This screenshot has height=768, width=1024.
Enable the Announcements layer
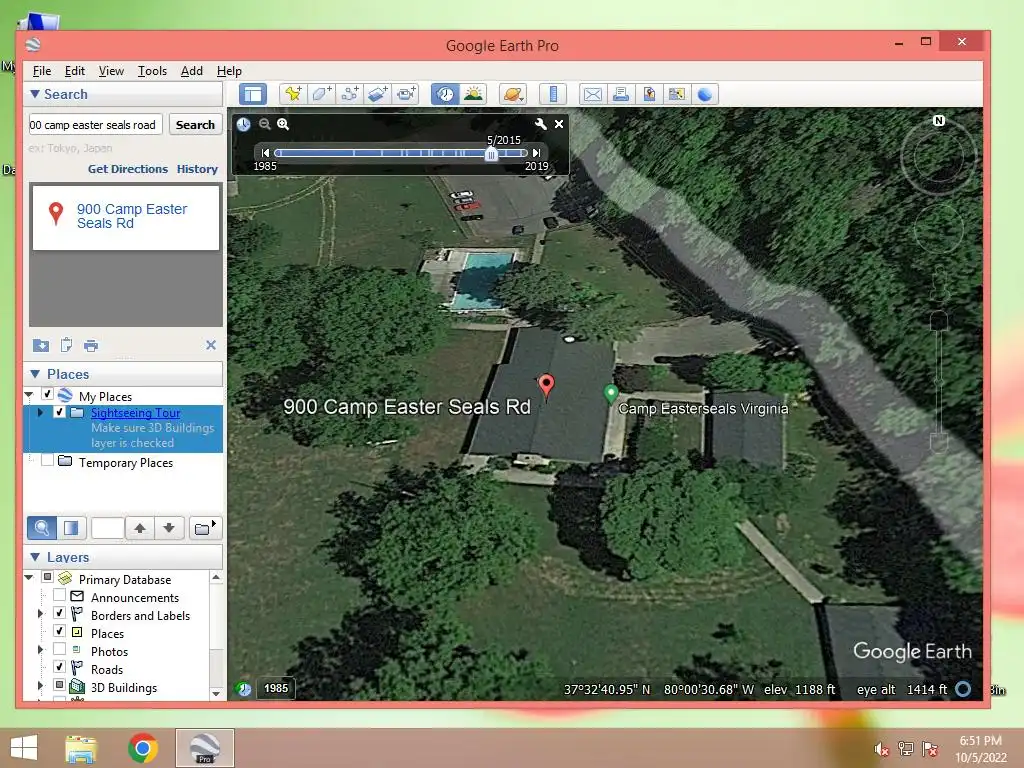click(59, 595)
